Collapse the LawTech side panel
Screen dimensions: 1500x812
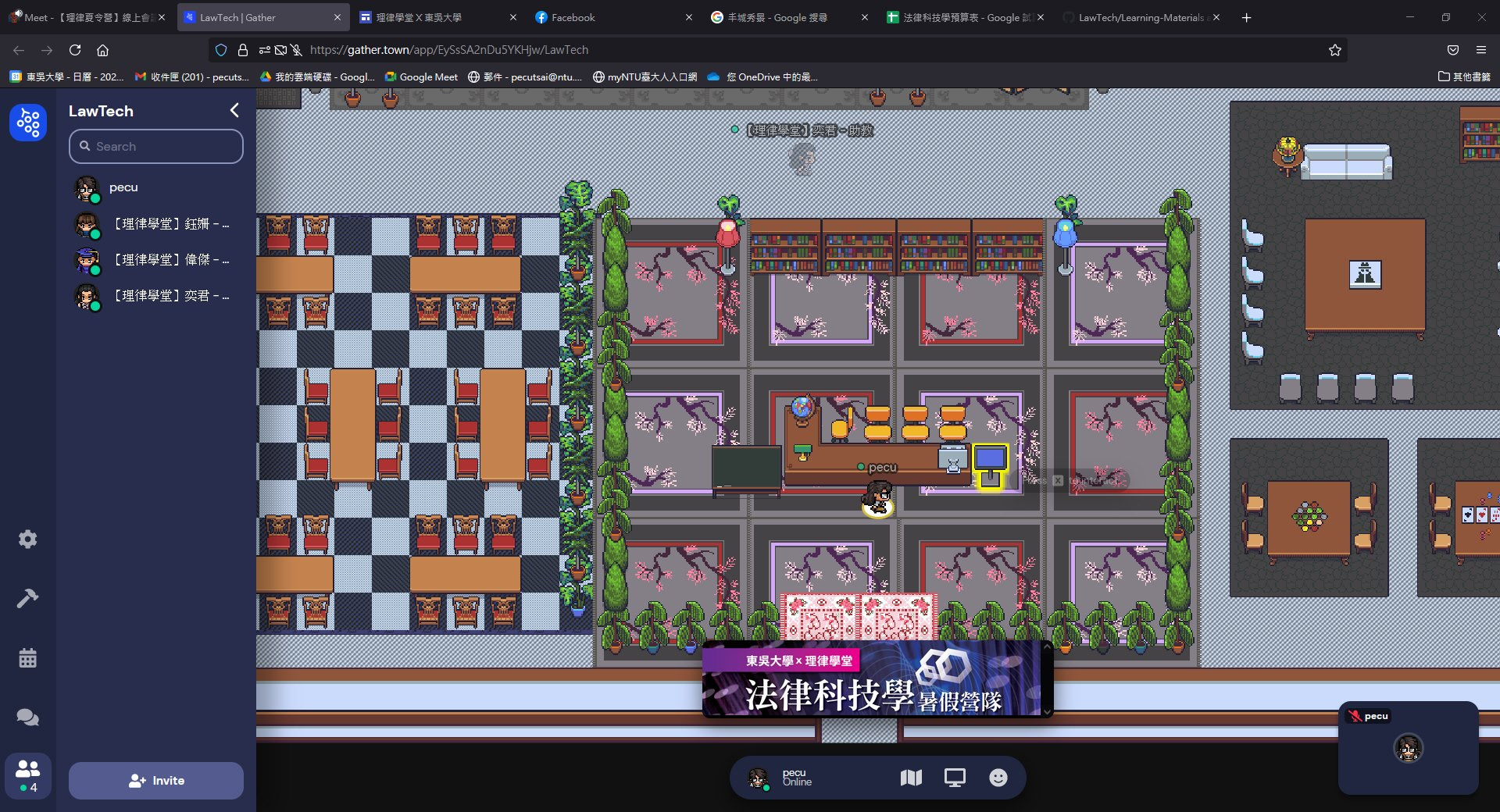tap(234, 111)
